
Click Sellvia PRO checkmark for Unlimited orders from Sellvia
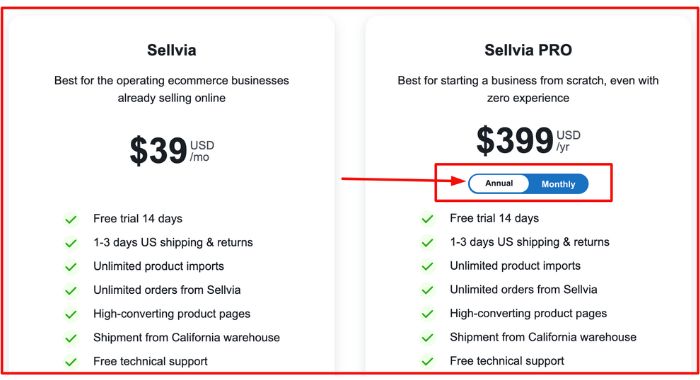(x=427, y=290)
